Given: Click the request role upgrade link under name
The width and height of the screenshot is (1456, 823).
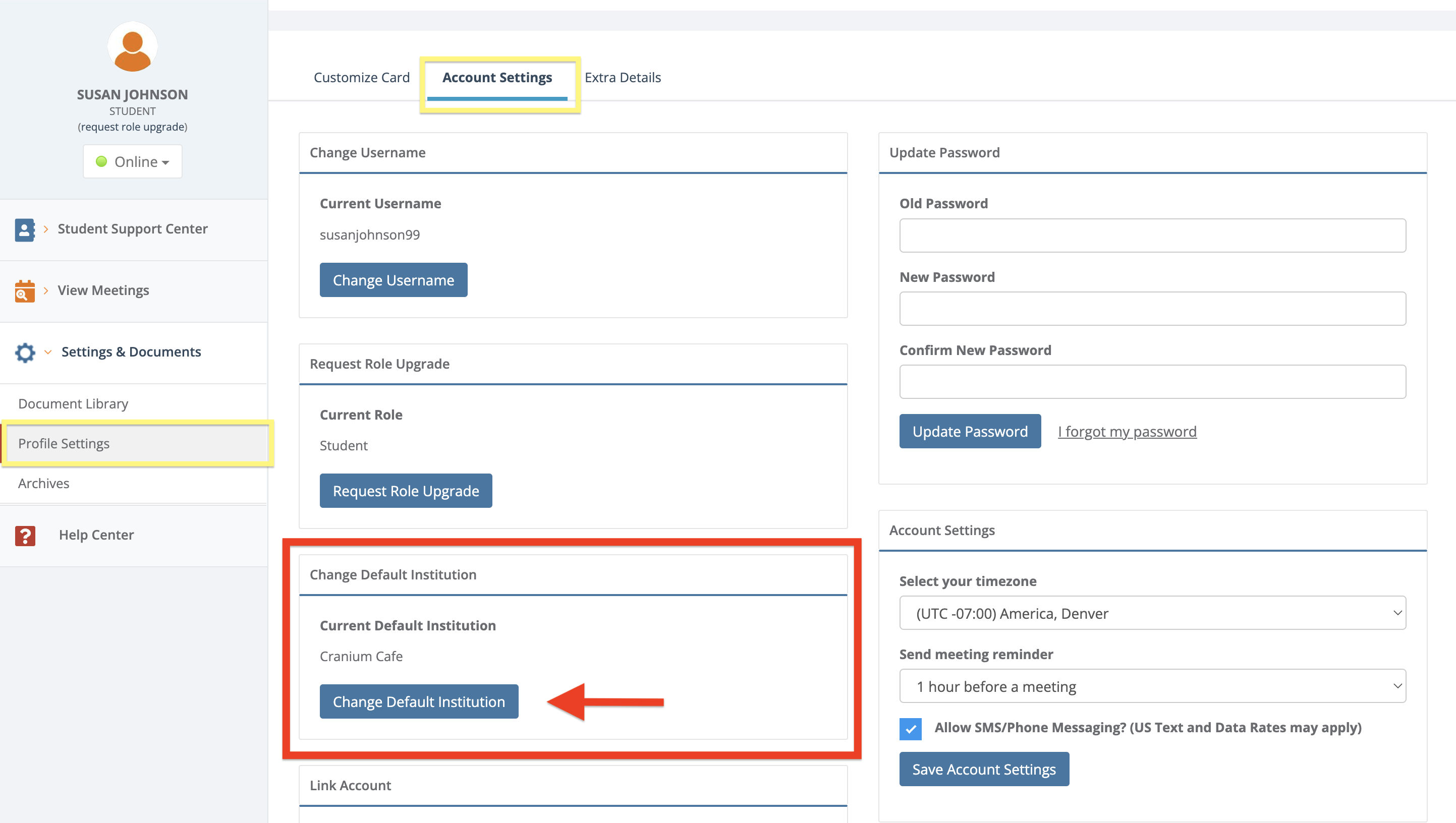Looking at the screenshot, I should 132,127.
